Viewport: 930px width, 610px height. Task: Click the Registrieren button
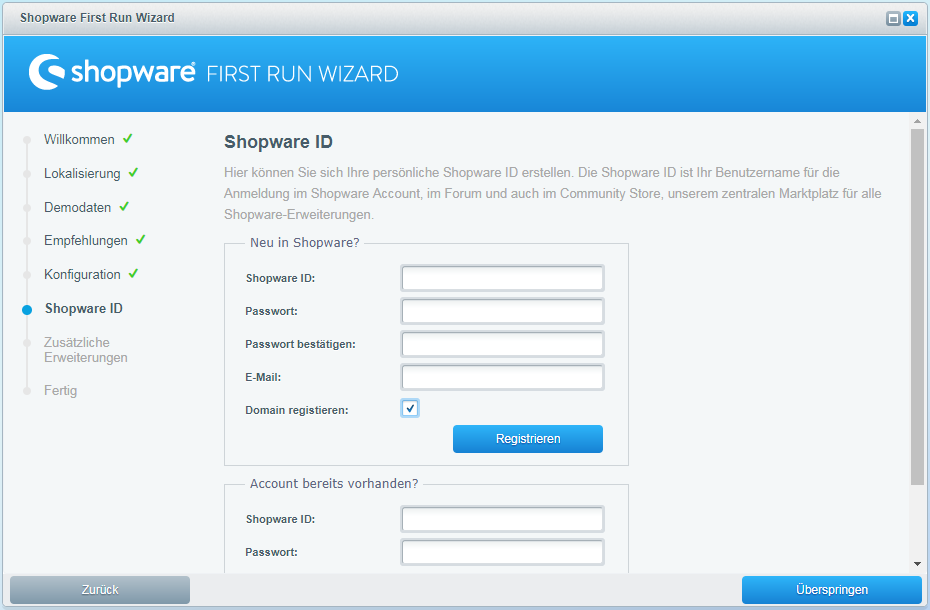click(528, 439)
